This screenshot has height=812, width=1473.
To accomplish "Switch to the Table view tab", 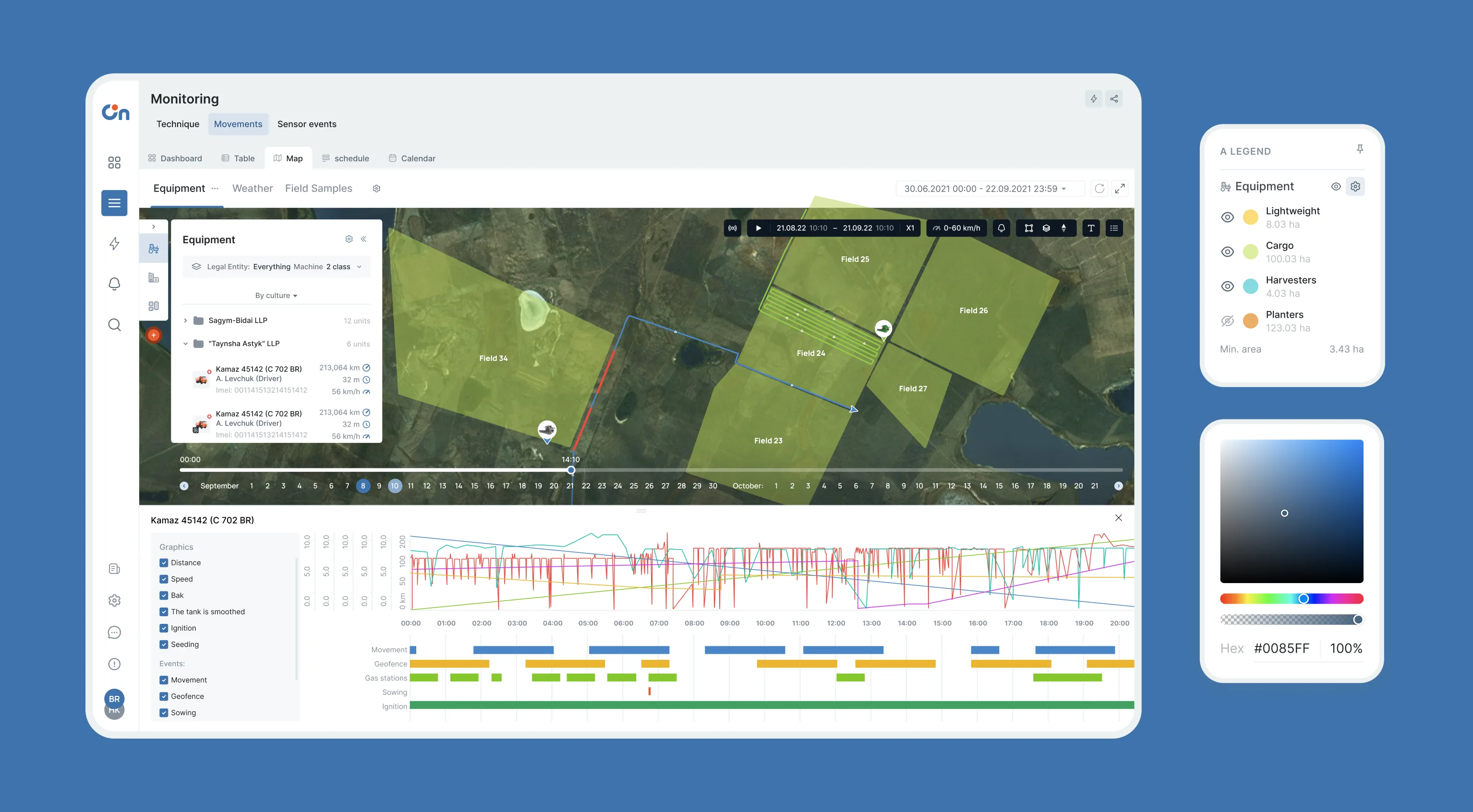I will coord(238,158).
